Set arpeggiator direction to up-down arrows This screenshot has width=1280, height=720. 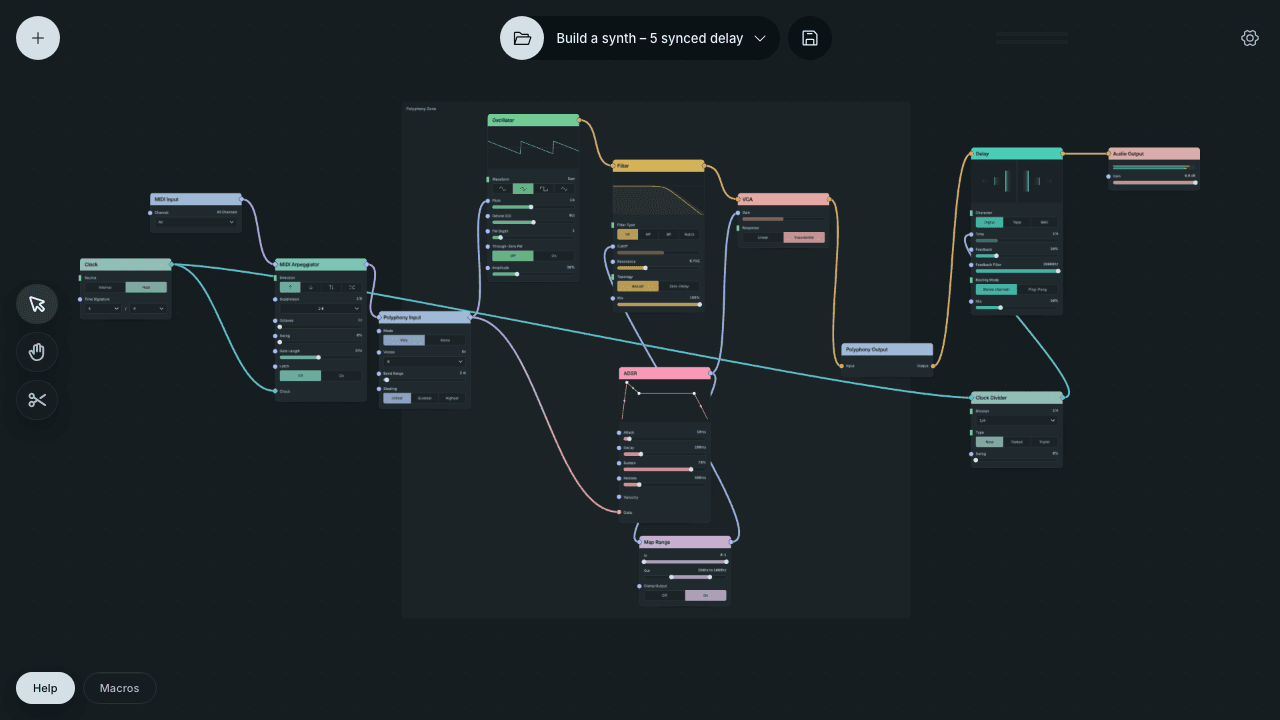click(x=332, y=287)
